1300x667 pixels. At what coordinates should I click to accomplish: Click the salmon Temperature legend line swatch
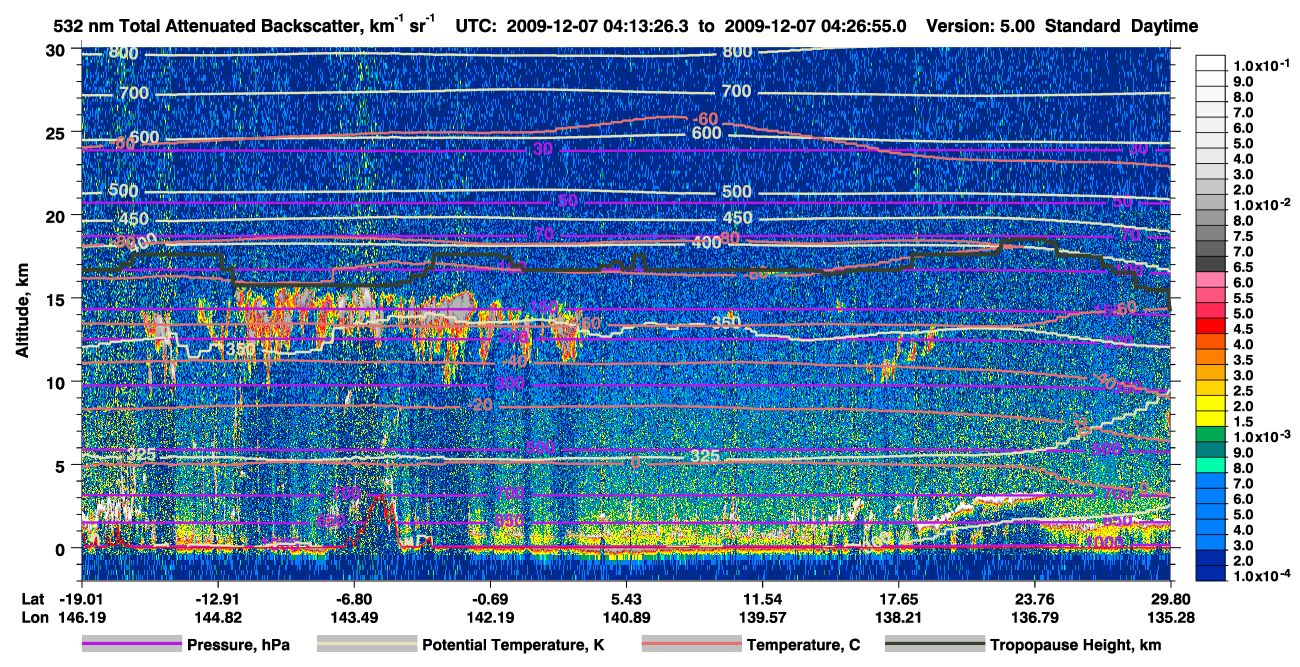tap(691, 644)
